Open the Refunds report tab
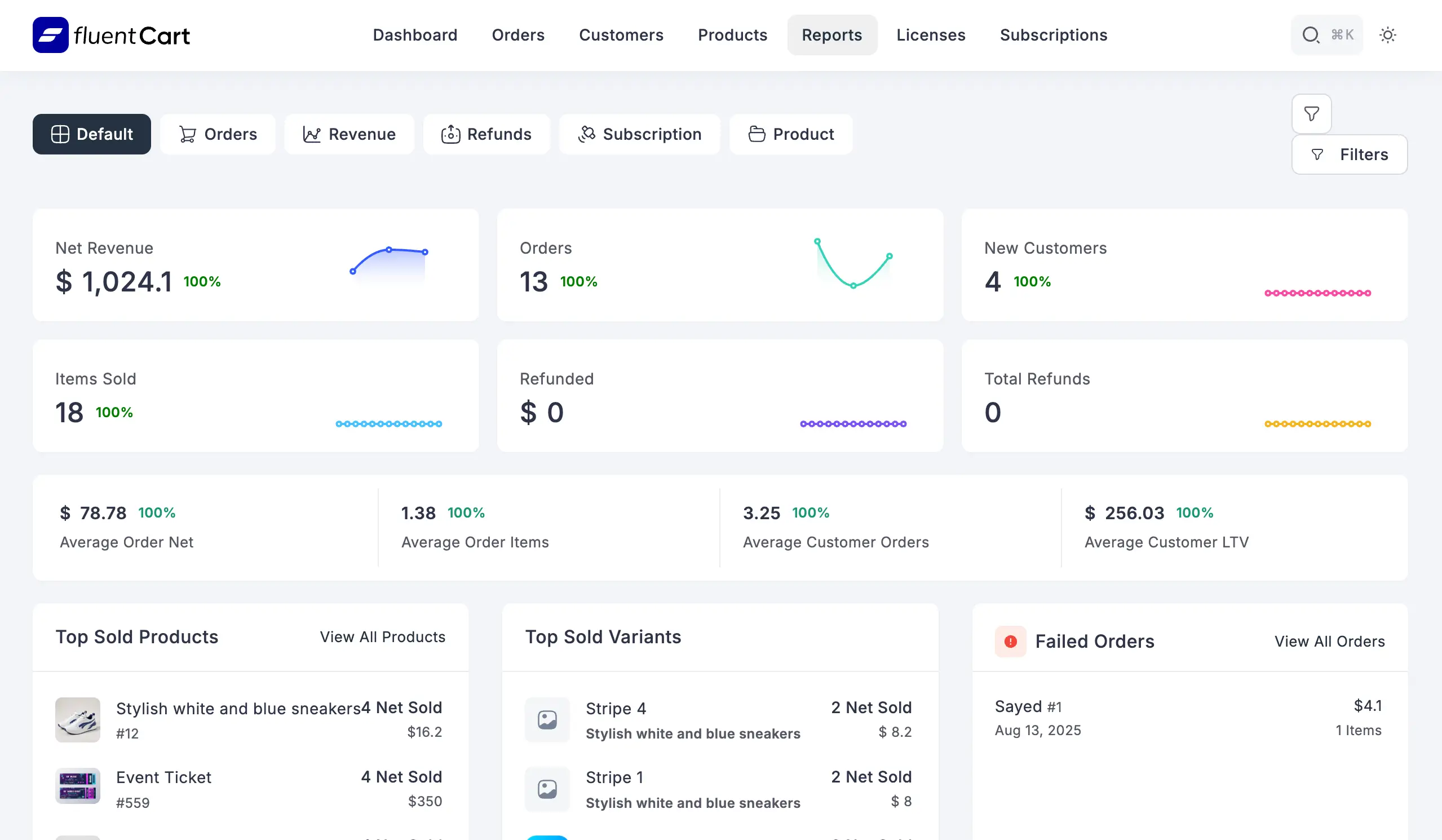1442x840 pixels. point(486,134)
